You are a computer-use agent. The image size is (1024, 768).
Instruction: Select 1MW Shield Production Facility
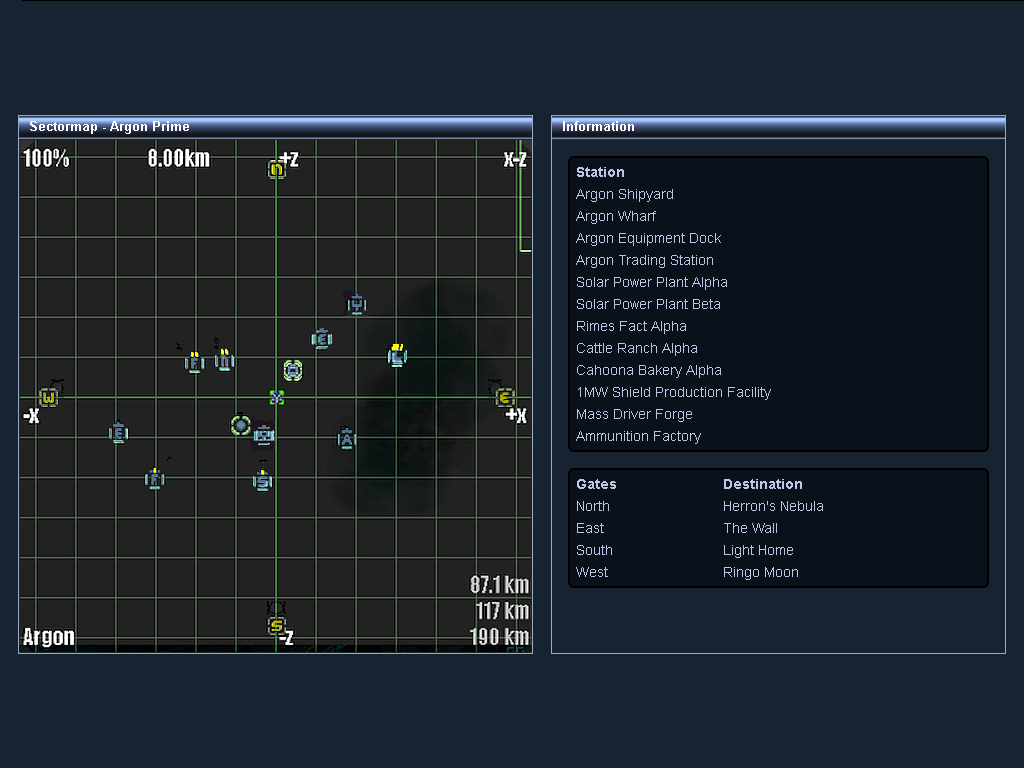(673, 392)
